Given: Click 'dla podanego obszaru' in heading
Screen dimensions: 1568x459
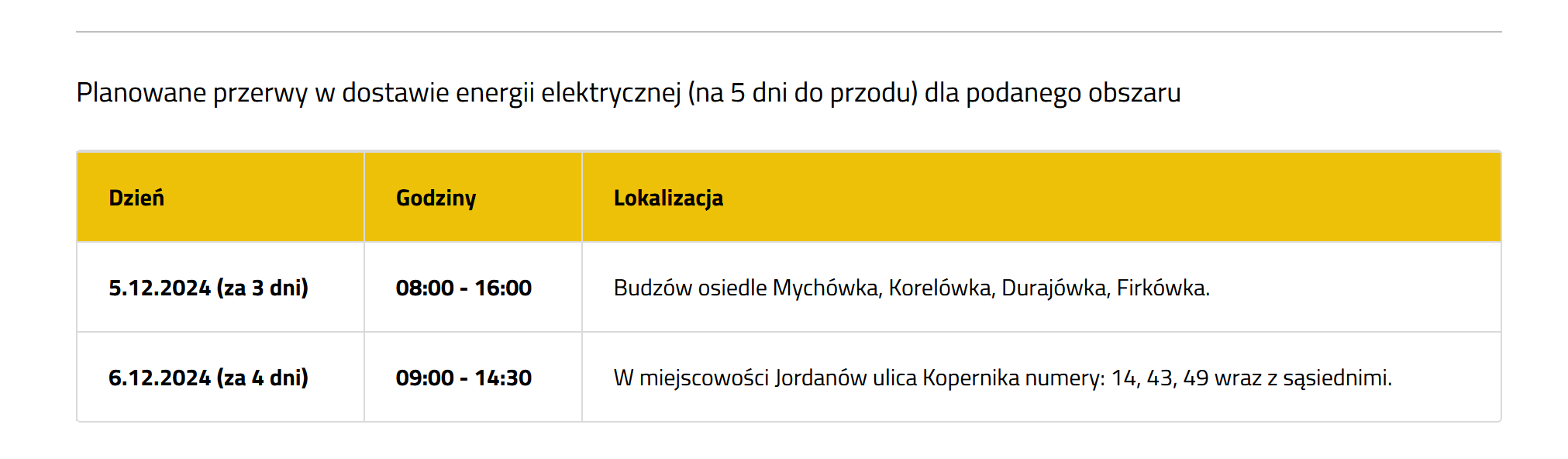Looking at the screenshot, I should tap(1053, 92).
